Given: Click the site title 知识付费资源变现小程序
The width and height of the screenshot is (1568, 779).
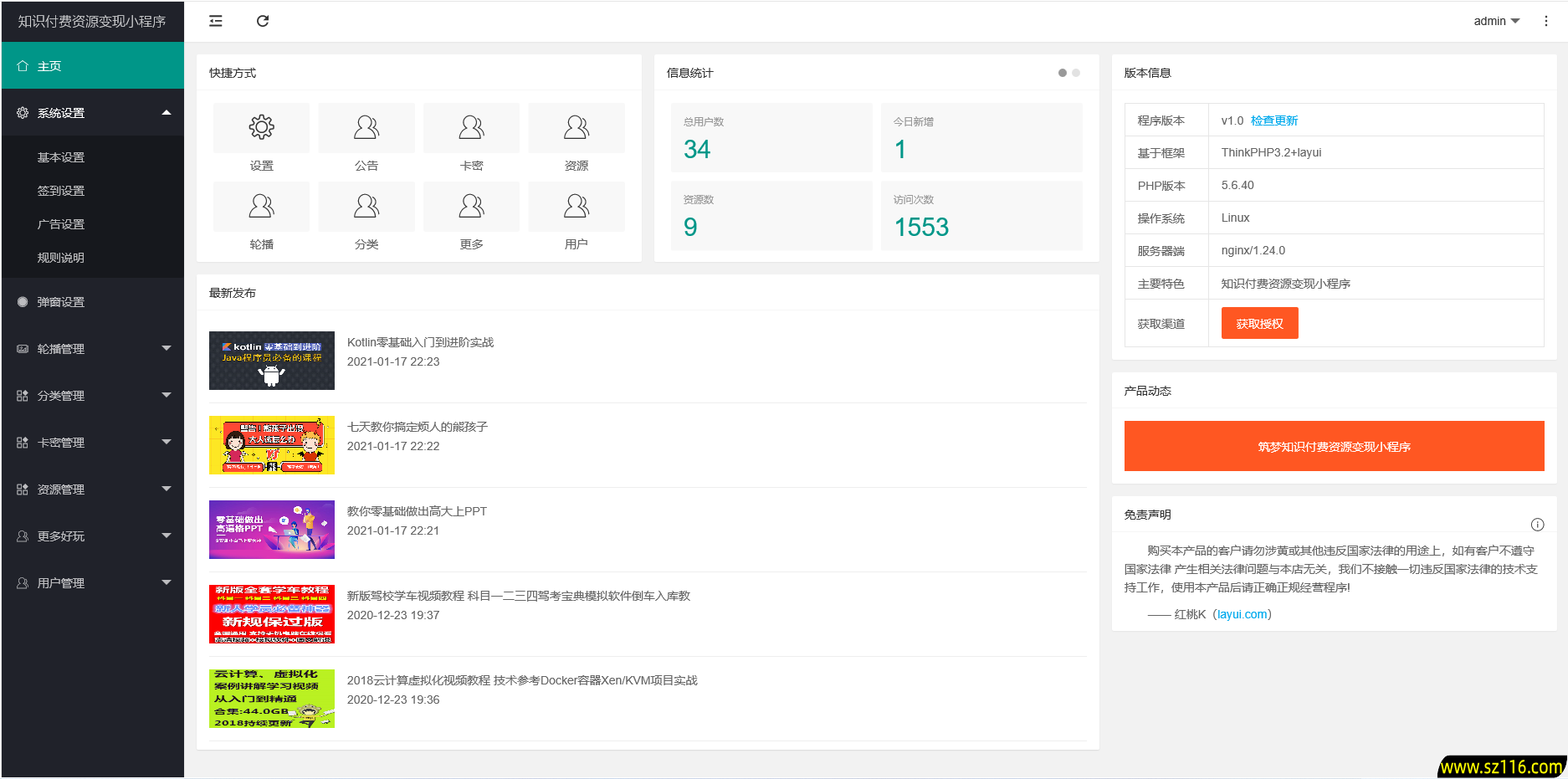Looking at the screenshot, I should 92,22.
